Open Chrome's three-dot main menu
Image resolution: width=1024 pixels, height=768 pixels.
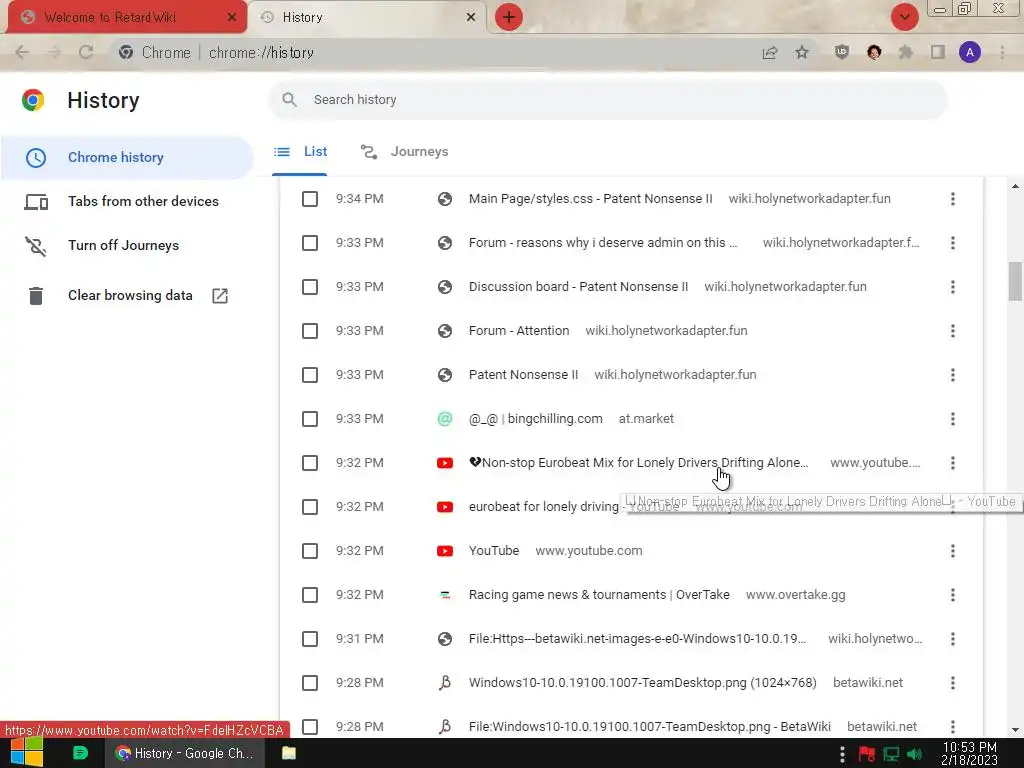1002,52
